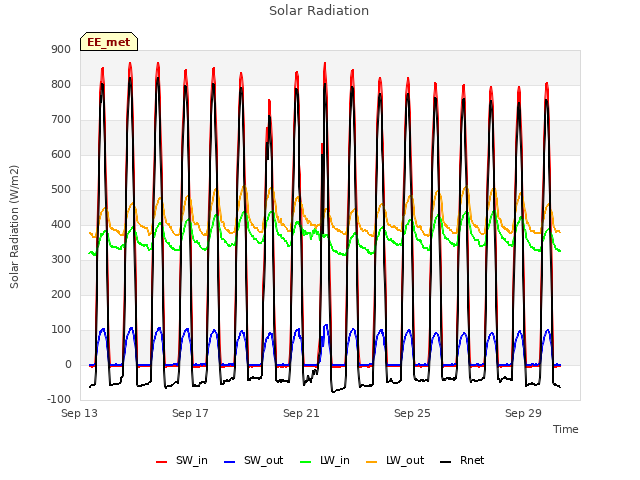The image size is (640, 480).
Task: Click the Sep 21 x-axis tick label
Action: click(301, 413)
